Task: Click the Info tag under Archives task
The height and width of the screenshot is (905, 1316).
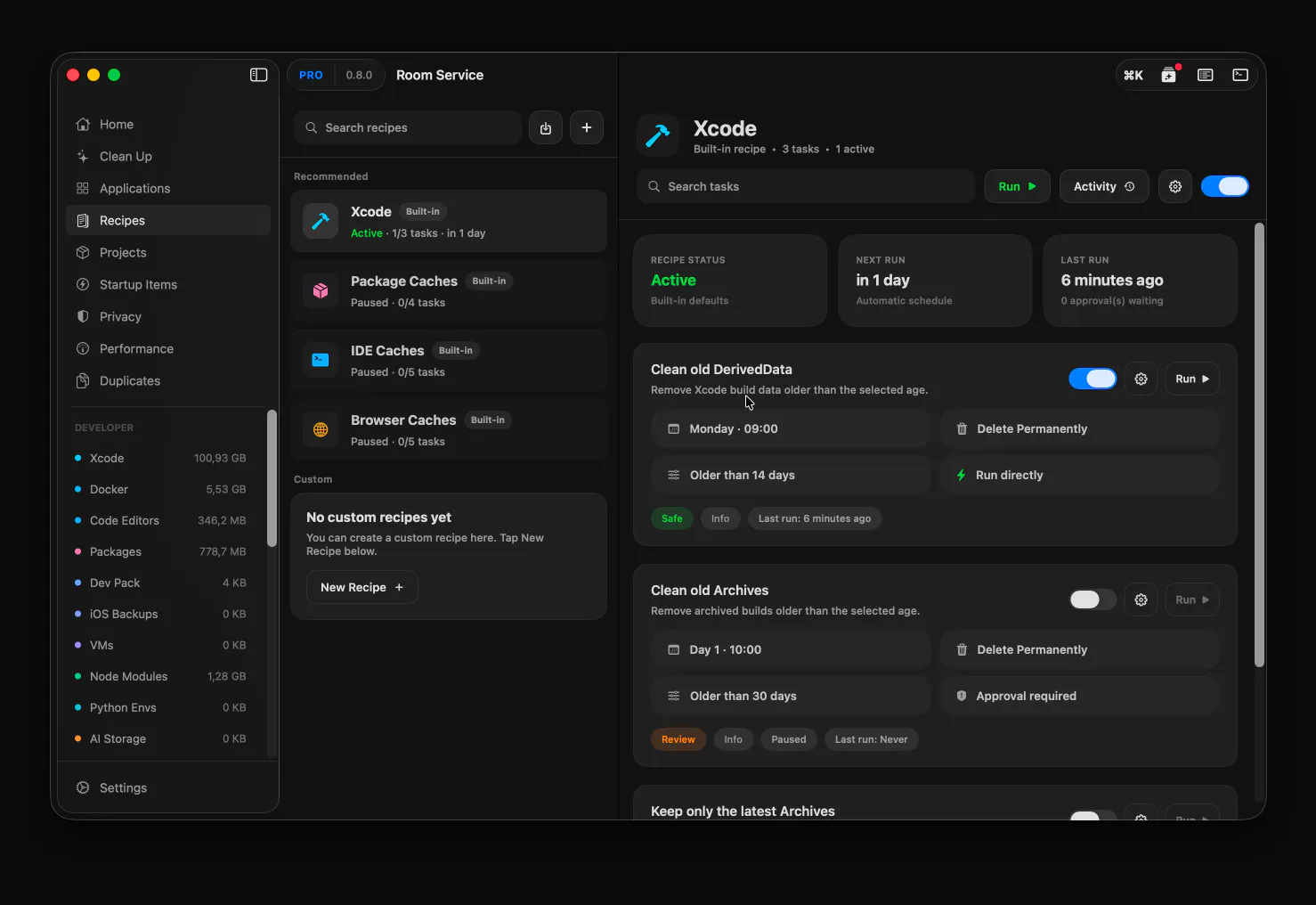Action: tap(733, 739)
